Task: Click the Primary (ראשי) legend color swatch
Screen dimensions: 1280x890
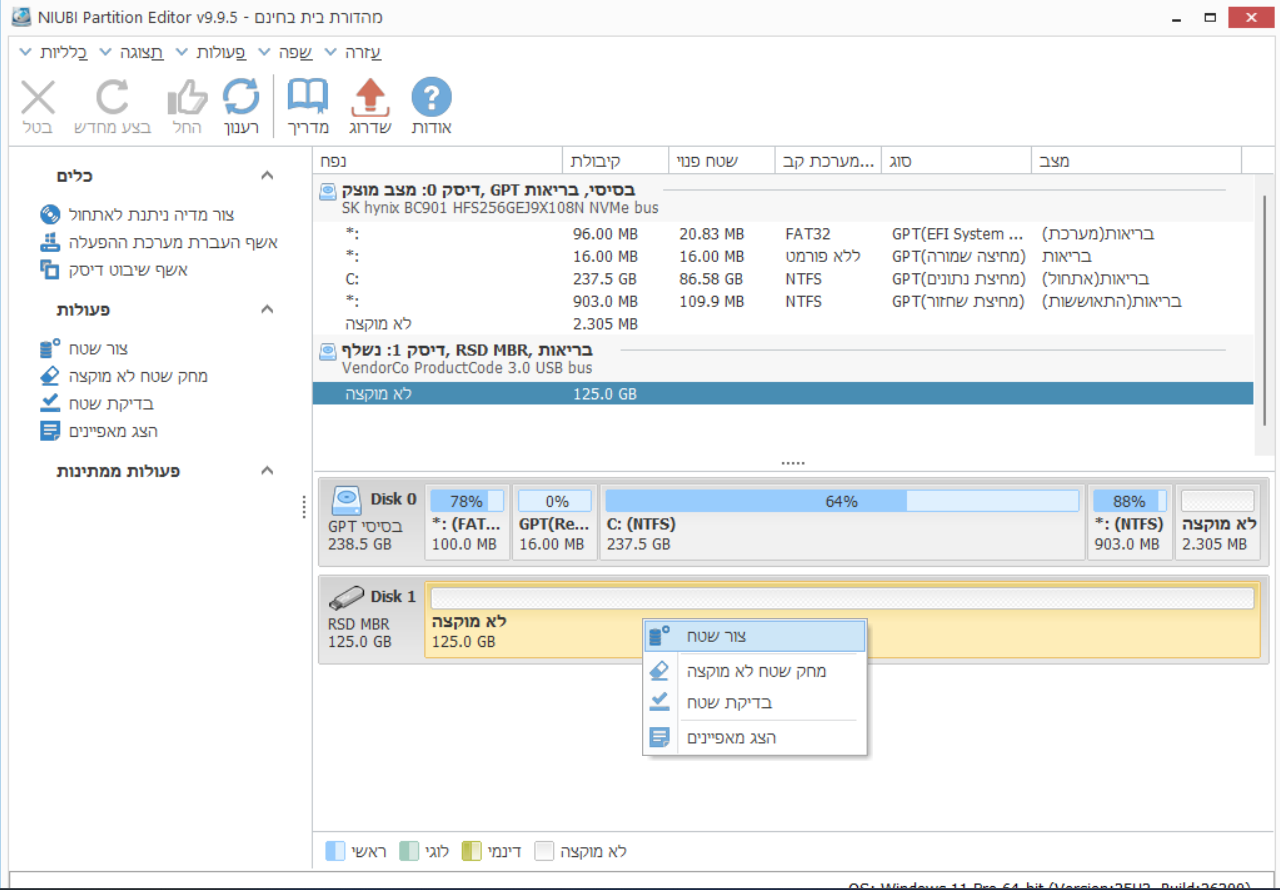Action: 336,852
